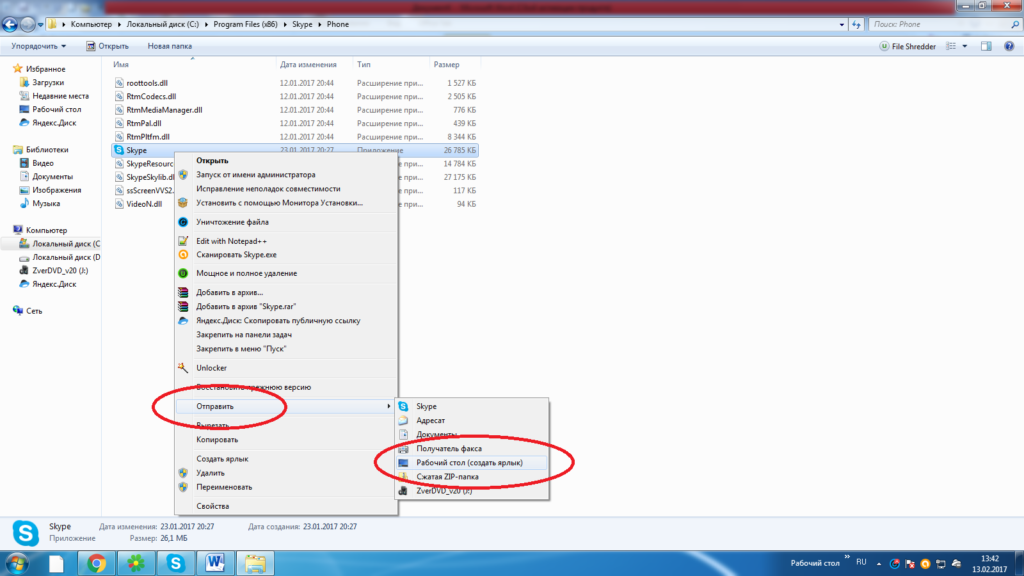1024x576 pixels.
Task: Send to Рабочий стол (создать ярлык)
Action: pos(472,463)
